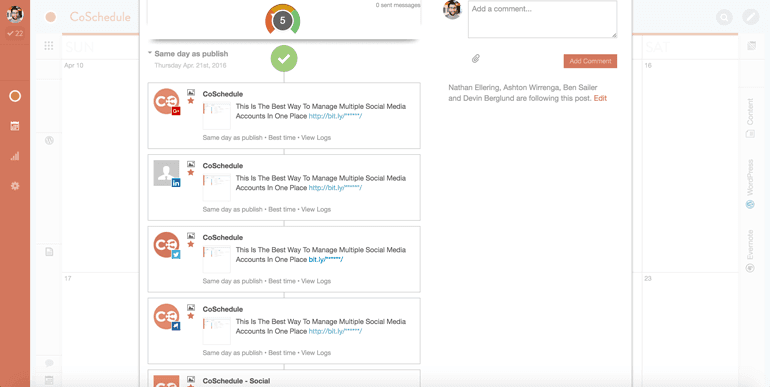Collapse the Same day as publish group
The image size is (770, 387).
(x=149, y=54)
